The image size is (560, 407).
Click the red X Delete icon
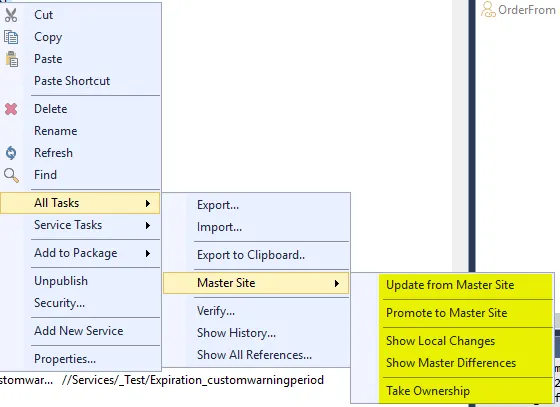point(11,109)
